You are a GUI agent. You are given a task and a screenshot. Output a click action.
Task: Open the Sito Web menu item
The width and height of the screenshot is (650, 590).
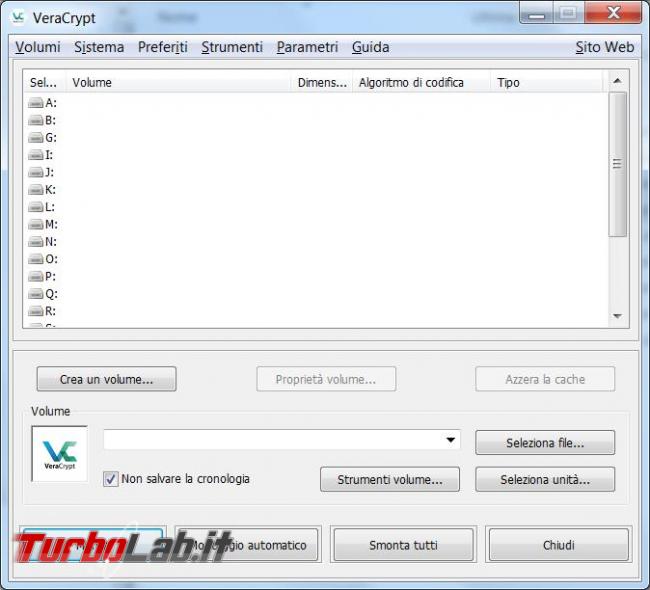click(x=605, y=47)
